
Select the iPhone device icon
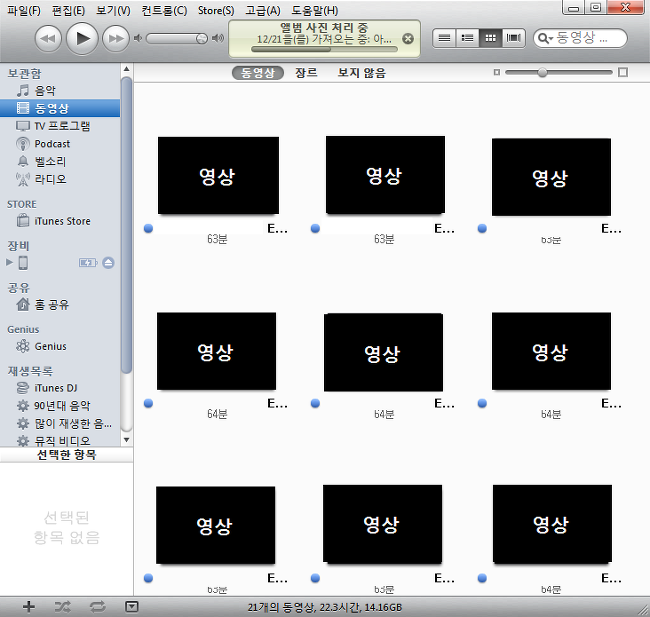pos(23,263)
